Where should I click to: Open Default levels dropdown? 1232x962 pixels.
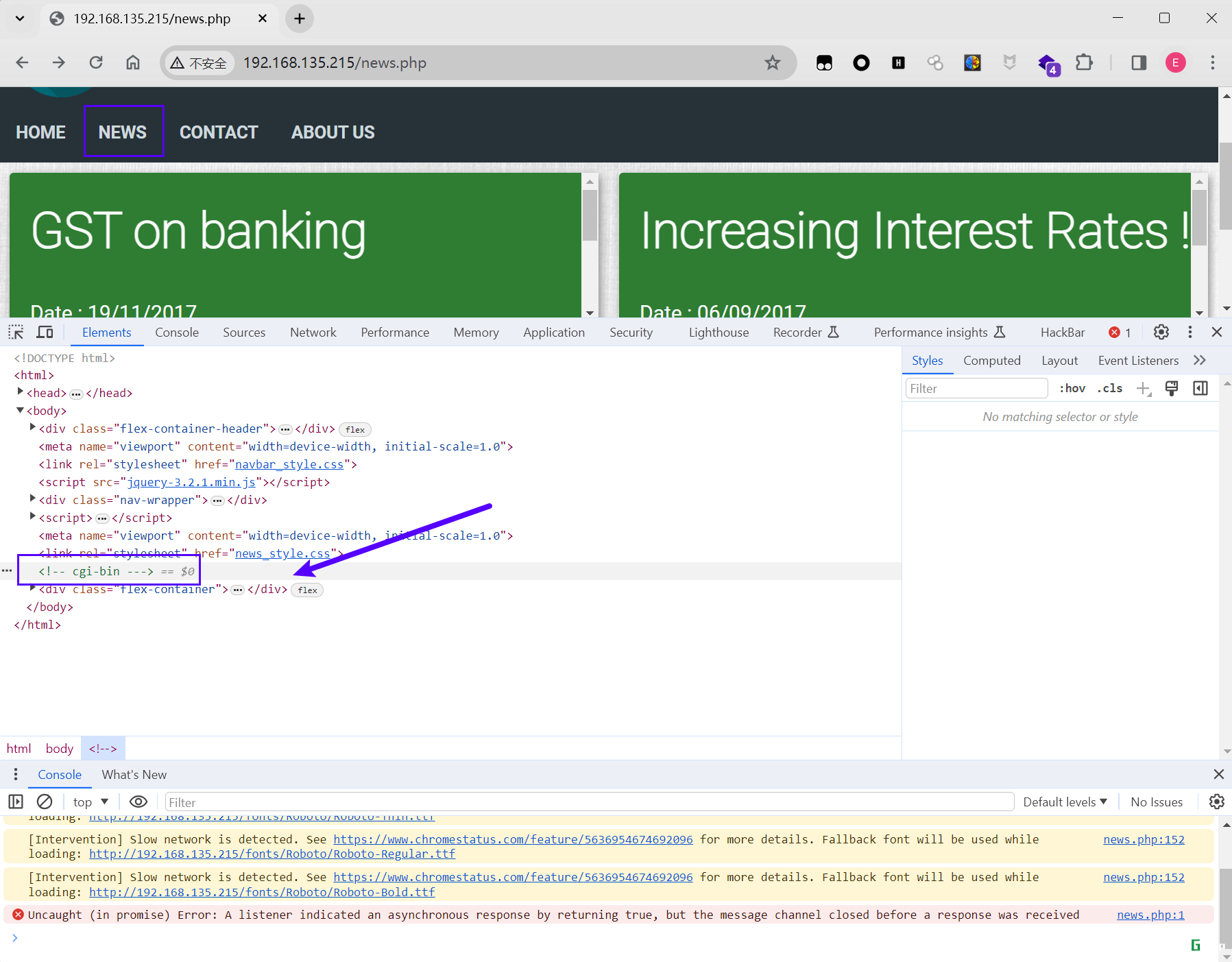1065,802
